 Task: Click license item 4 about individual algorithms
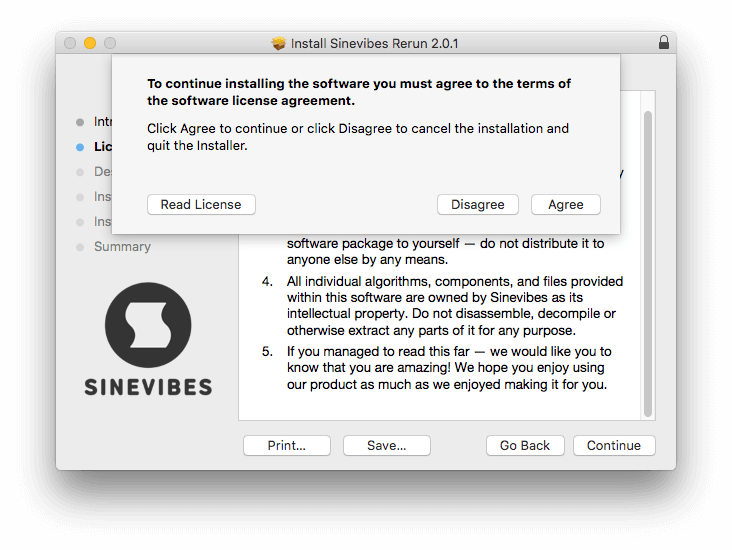click(442, 306)
